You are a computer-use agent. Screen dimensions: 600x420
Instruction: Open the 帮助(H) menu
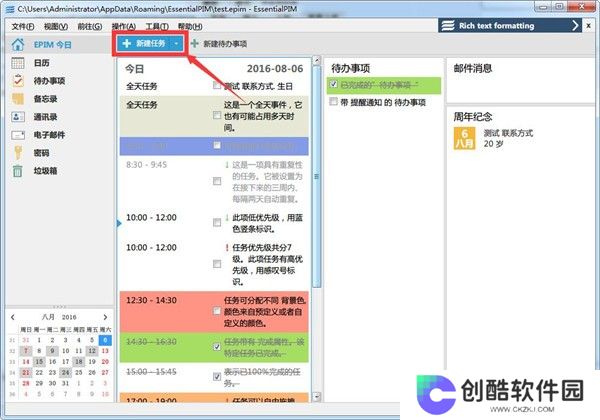coord(190,26)
